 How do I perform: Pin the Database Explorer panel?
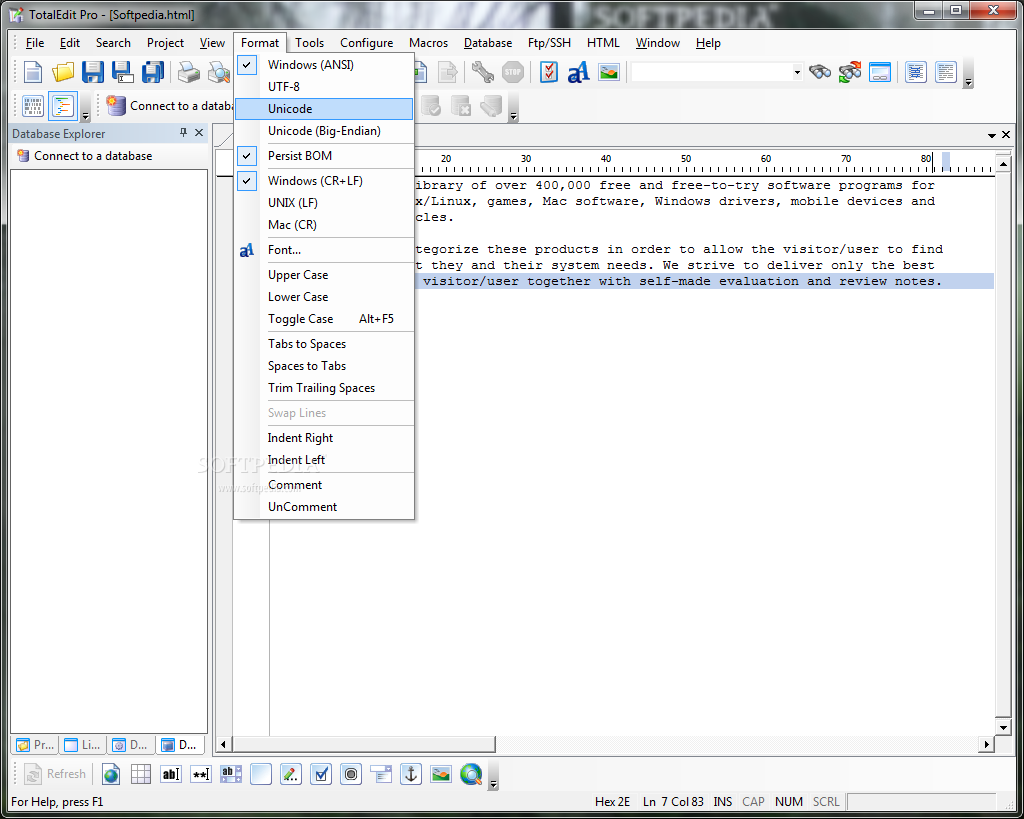tap(184, 133)
